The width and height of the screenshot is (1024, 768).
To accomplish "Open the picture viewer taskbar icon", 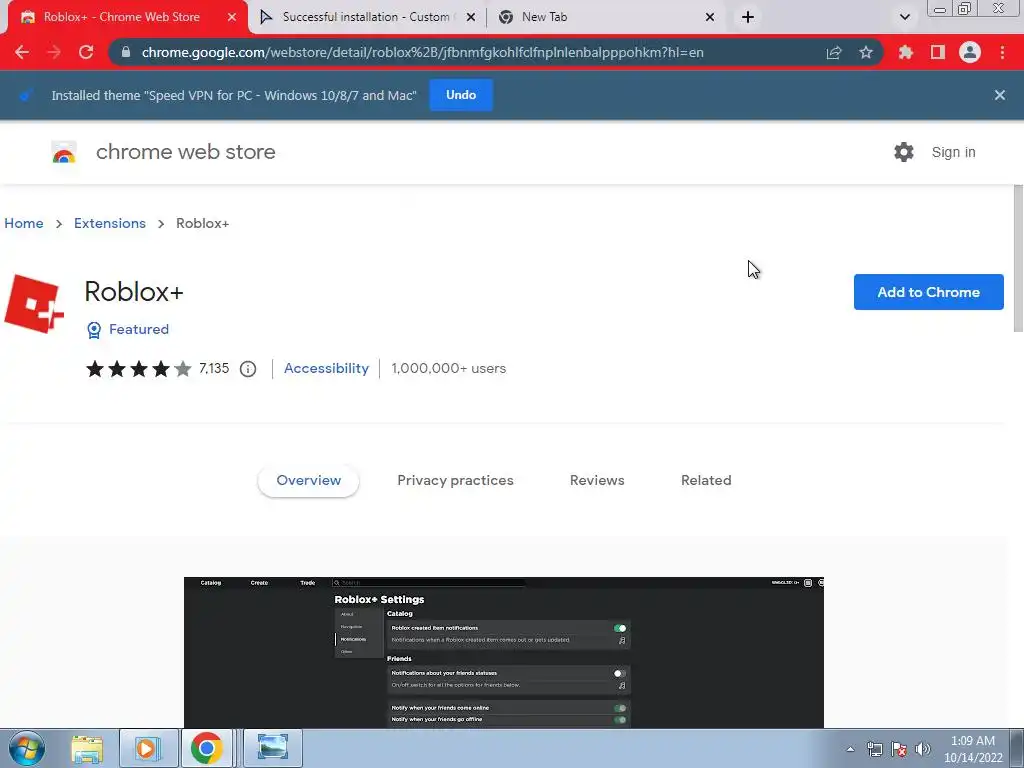I will point(272,748).
